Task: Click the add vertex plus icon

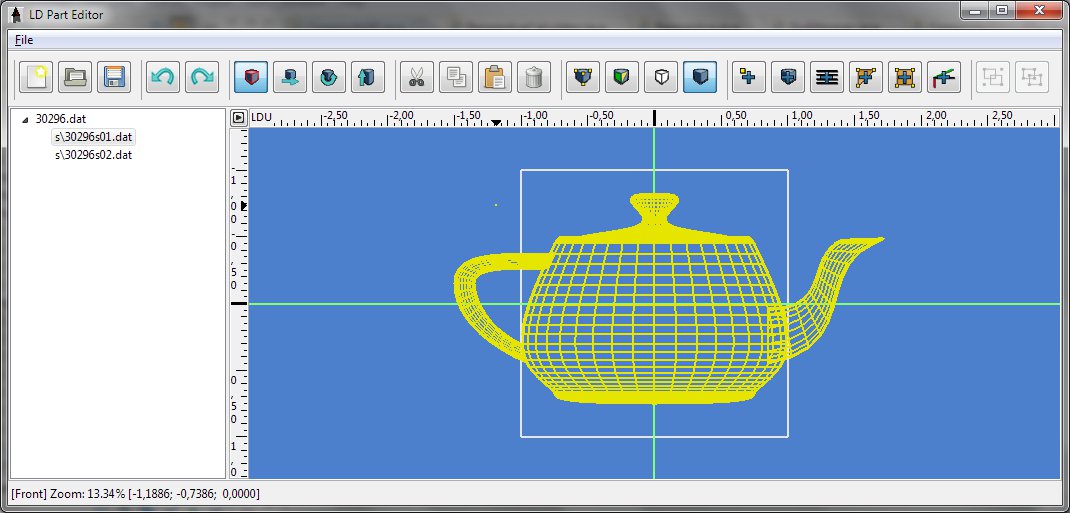Action: click(749, 76)
